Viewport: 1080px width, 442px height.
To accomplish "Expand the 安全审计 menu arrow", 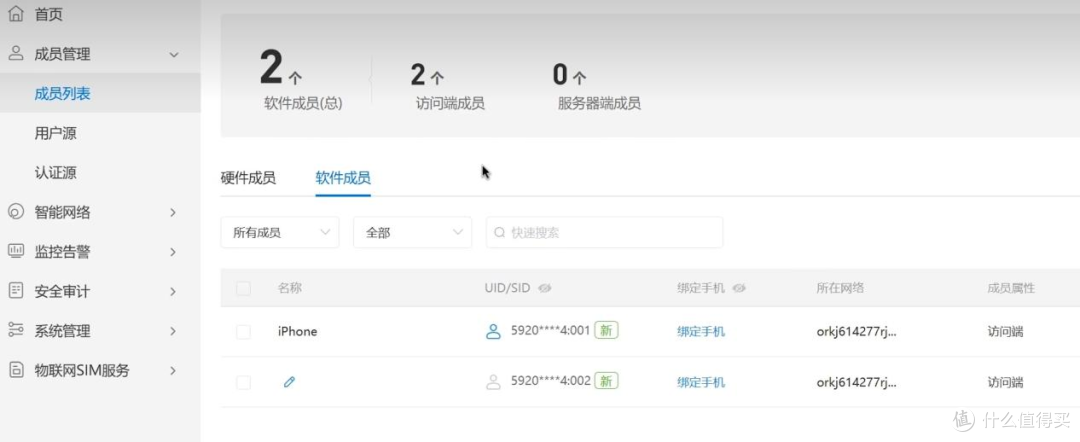I will click(x=174, y=292).
